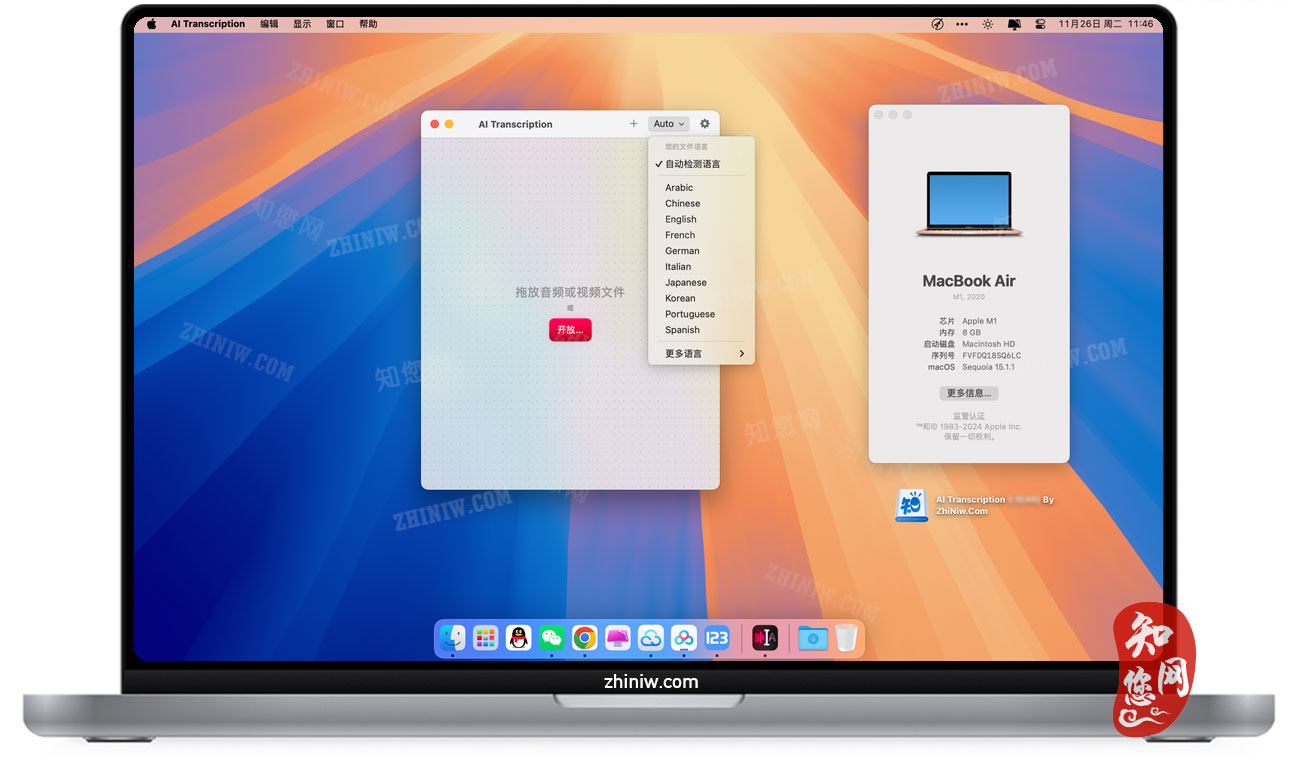Click the 拖放音频或视频文件 drop area text
The image size is (1298, 779).
pos(570,292)
